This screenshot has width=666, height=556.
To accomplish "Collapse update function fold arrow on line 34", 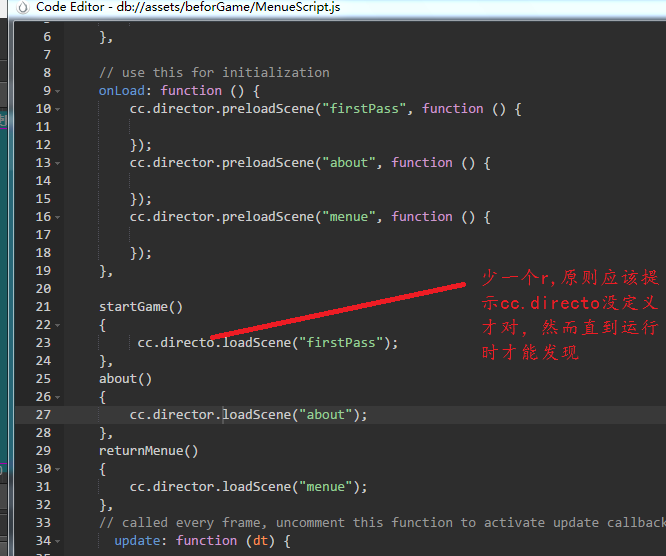I will (57, 542).
